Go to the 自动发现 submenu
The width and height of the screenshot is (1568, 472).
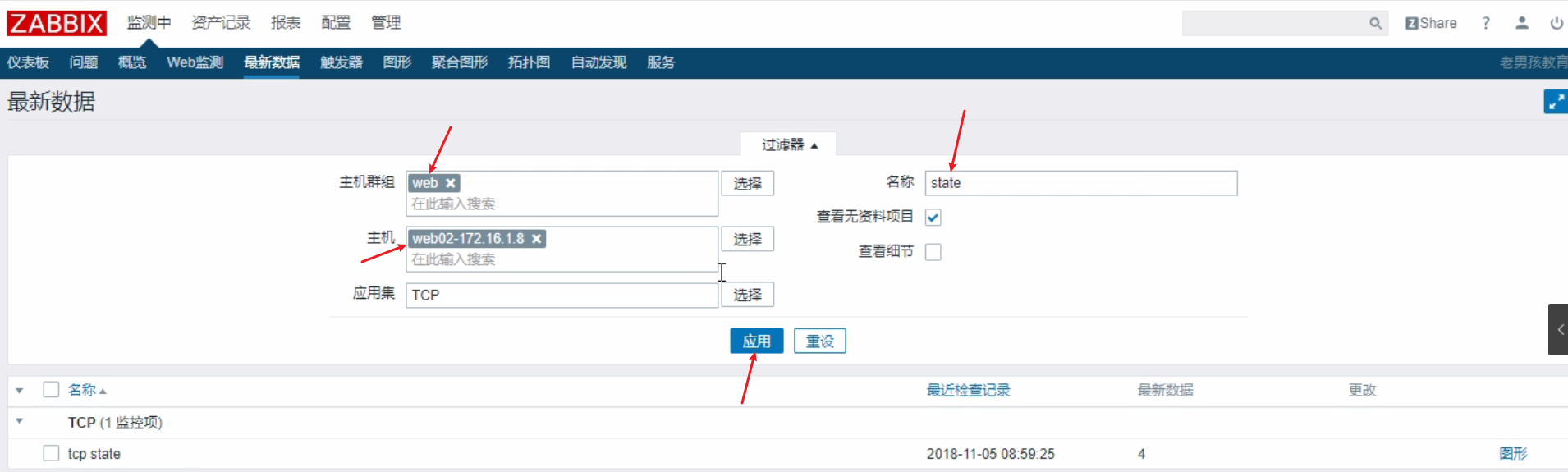(599, 62)
